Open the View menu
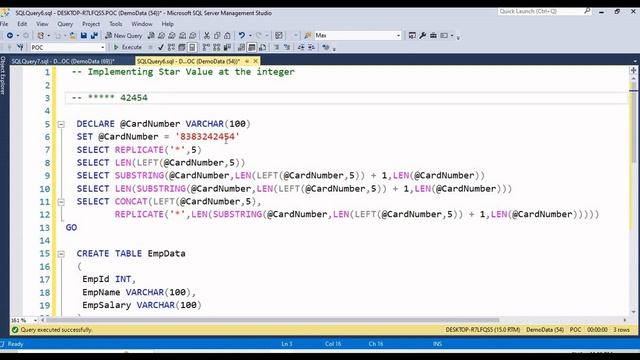This screenshot has height=360, width=640. pos(42,24)
